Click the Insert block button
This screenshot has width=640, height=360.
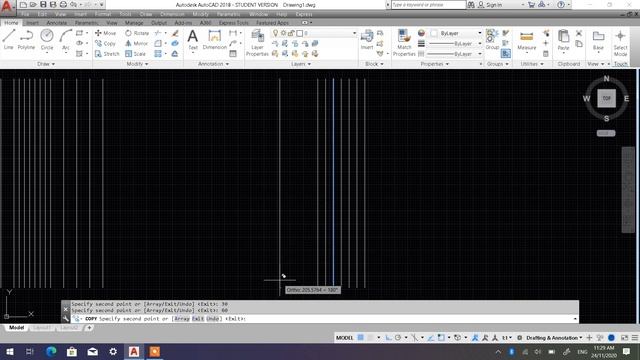click(367, 40)
